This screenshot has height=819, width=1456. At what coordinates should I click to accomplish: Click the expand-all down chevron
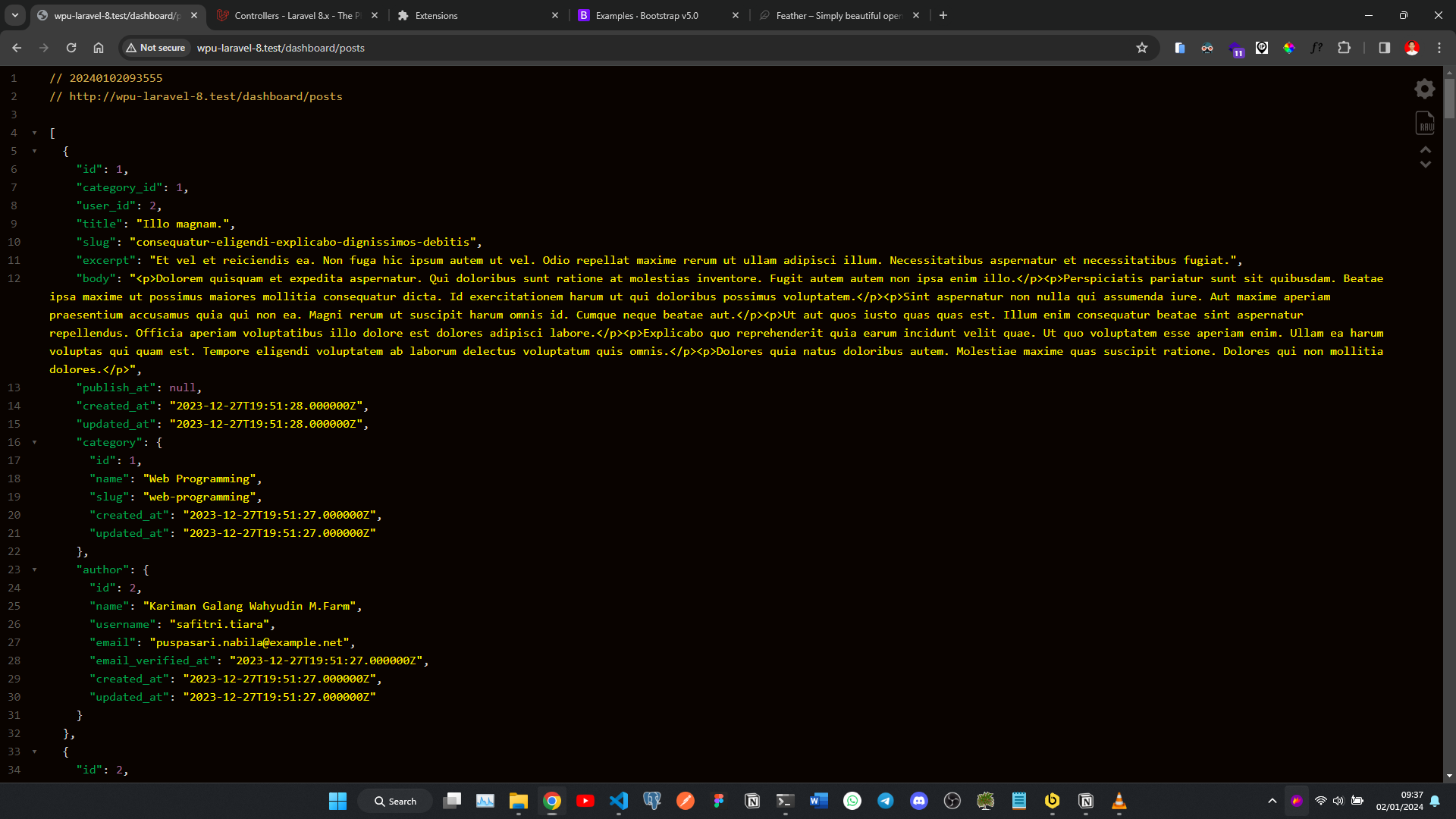coord(1426,164)
